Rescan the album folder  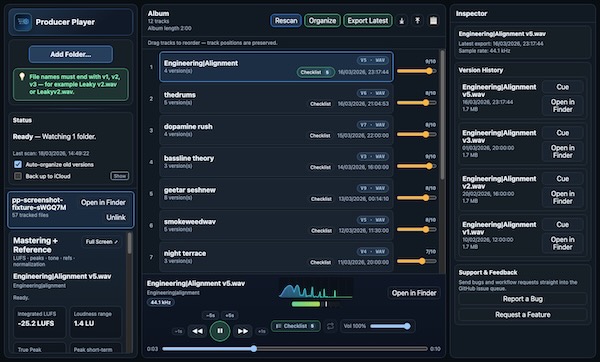(286, 21)
